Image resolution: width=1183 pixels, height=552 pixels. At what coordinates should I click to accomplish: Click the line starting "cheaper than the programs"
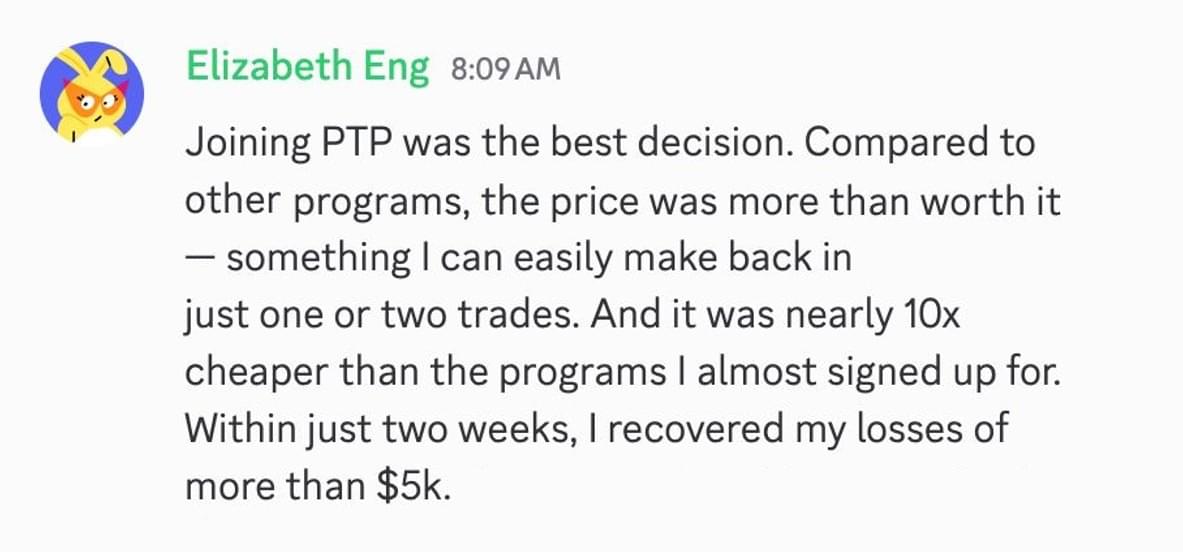tap(621, 373)
